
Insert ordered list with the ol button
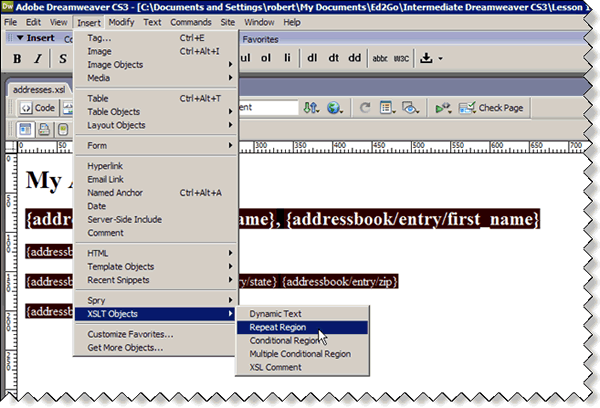pyautogui.click(x=266, y=58)
